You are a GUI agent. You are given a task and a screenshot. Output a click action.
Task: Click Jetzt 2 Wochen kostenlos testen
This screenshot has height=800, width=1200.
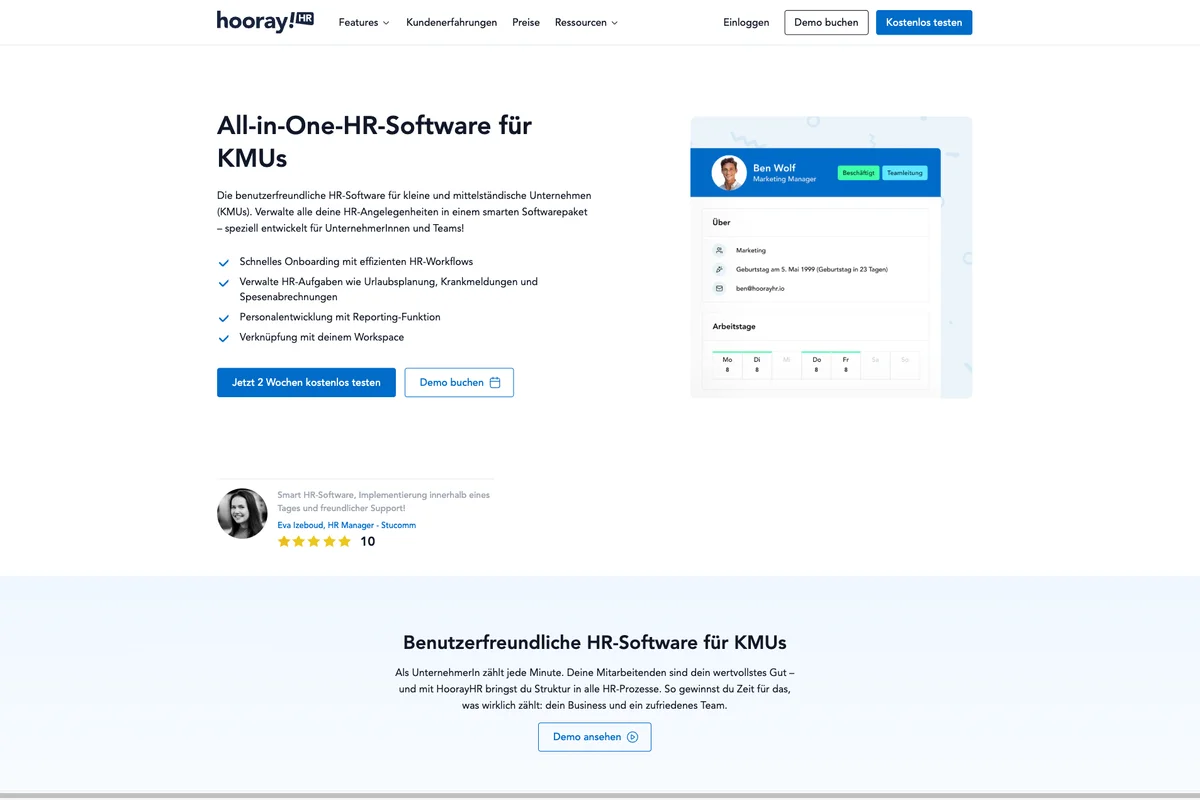pyautogui.click(x=306, y=382)
